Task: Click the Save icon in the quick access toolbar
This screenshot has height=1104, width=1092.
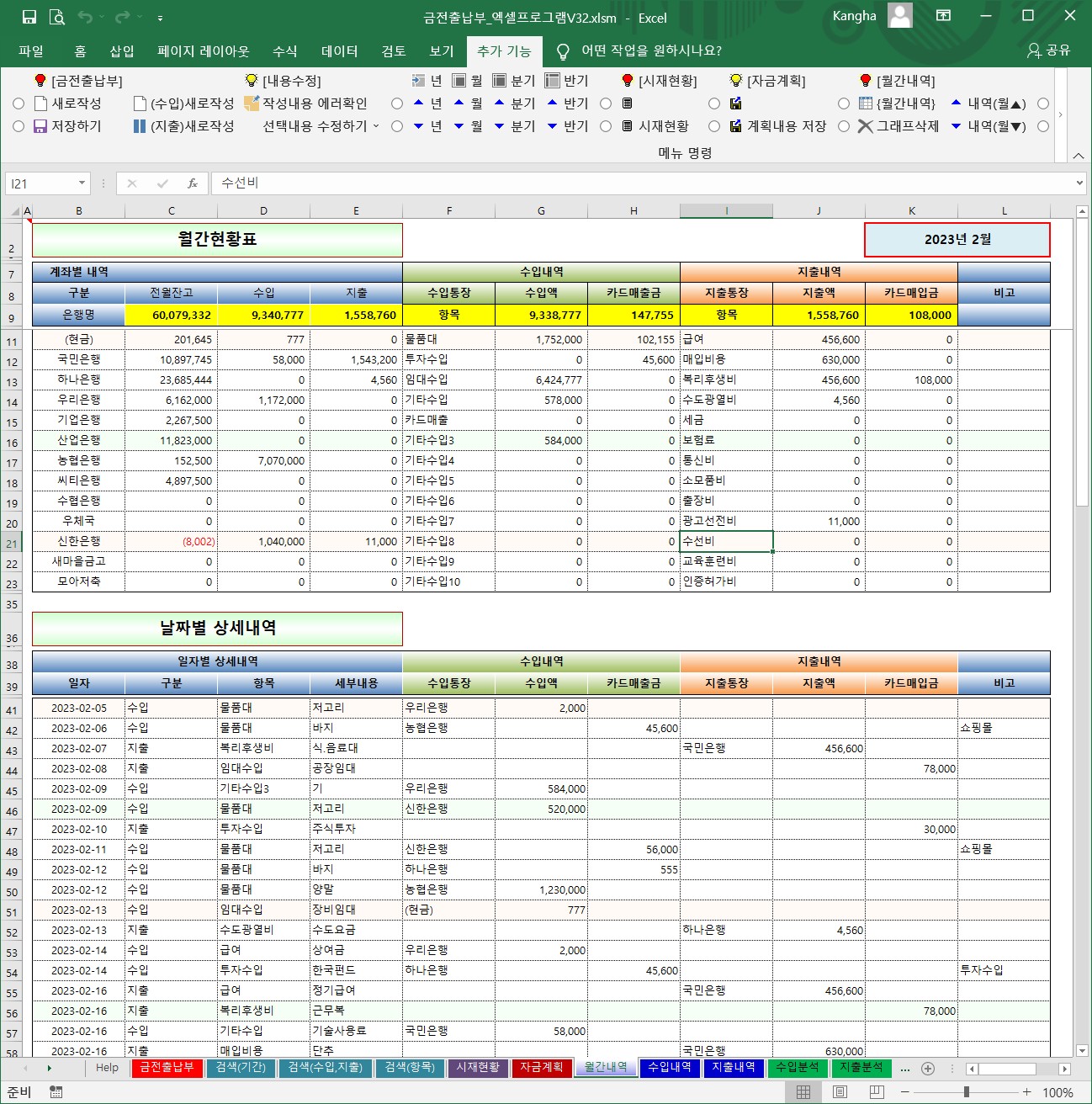Action: [x=29, y=17]
